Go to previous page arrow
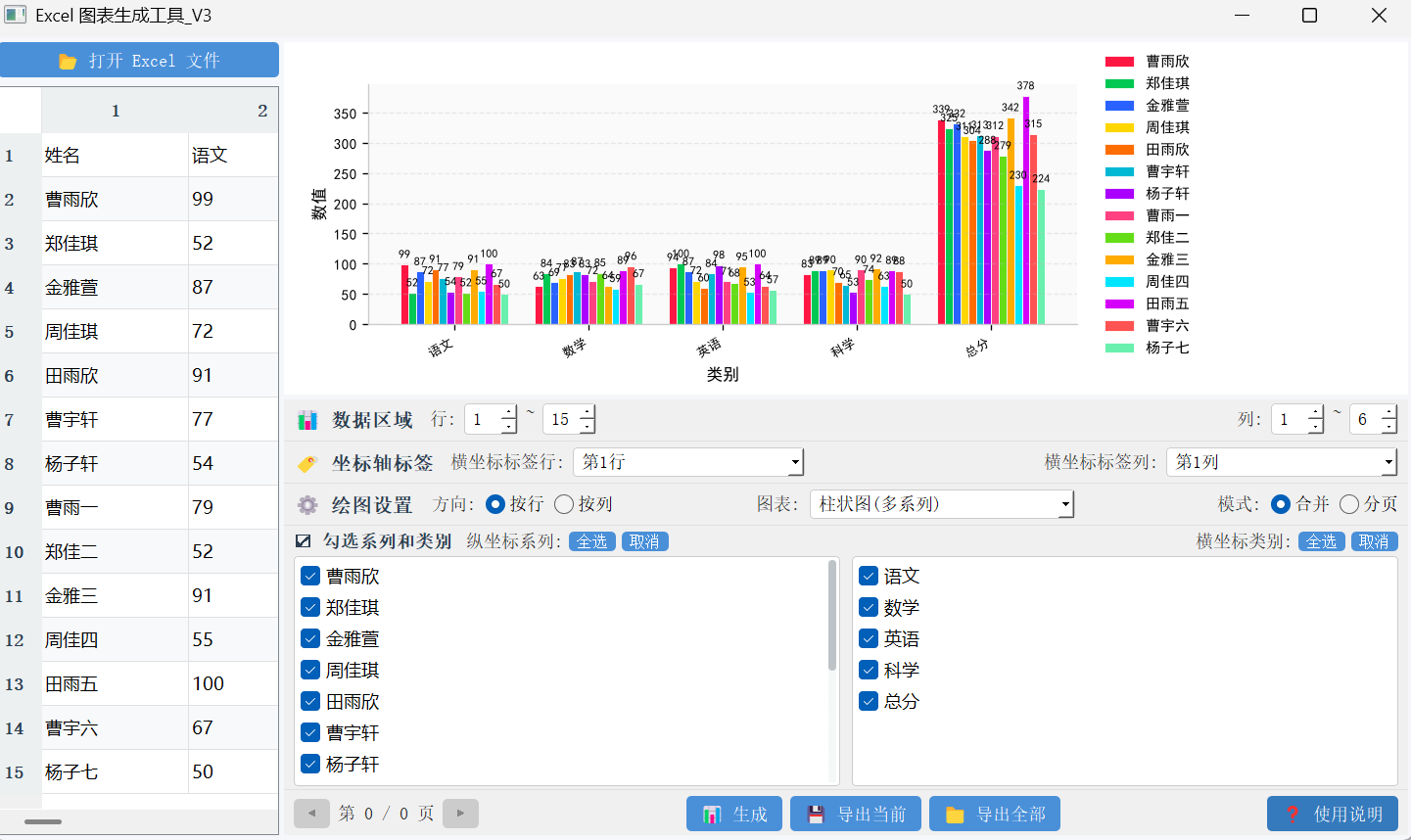 pos(311,814)
